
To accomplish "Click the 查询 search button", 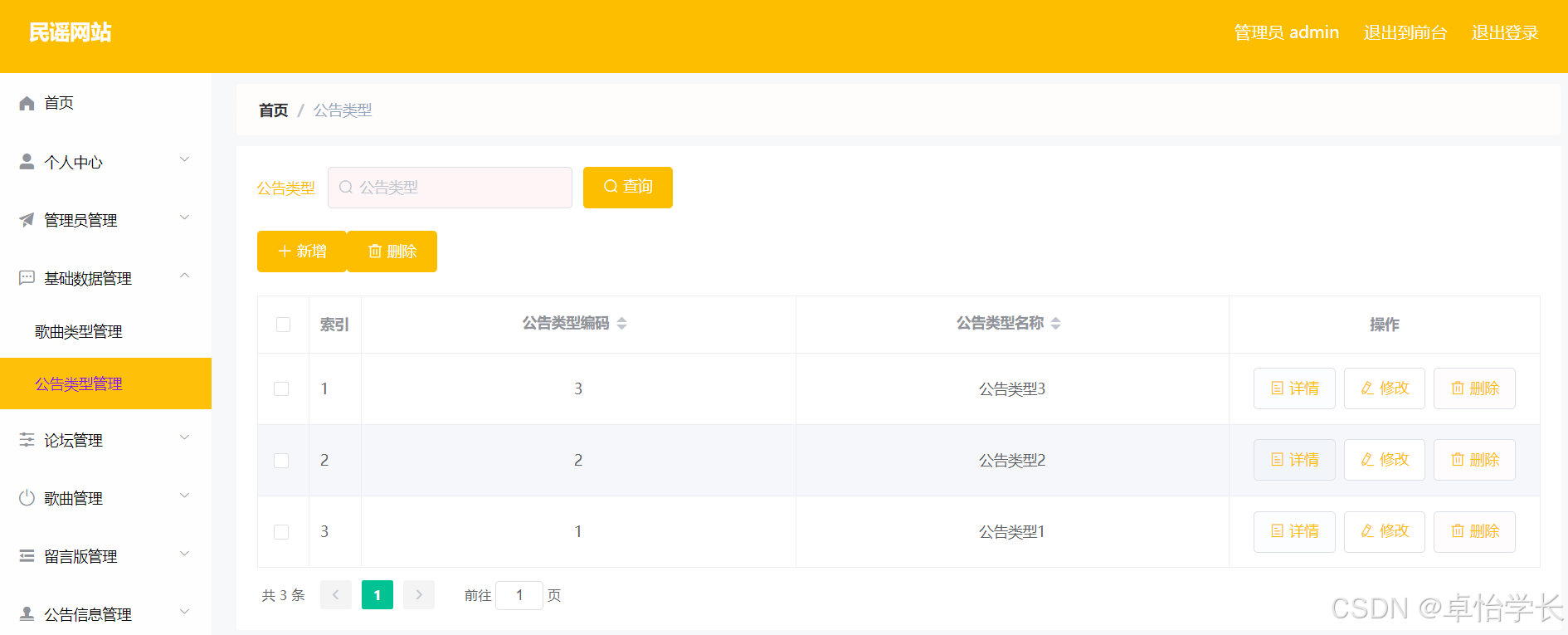I will click(x=628, y=187).
